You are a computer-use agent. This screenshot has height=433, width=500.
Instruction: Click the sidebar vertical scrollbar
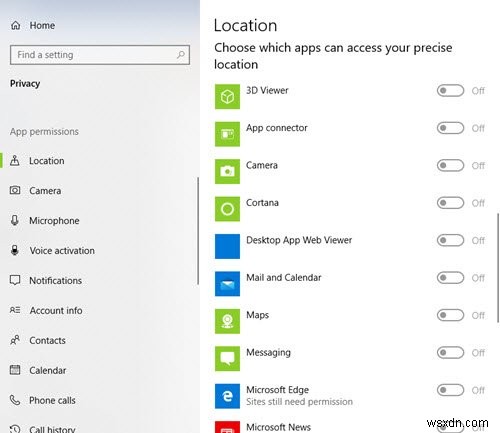pos(198,231)
